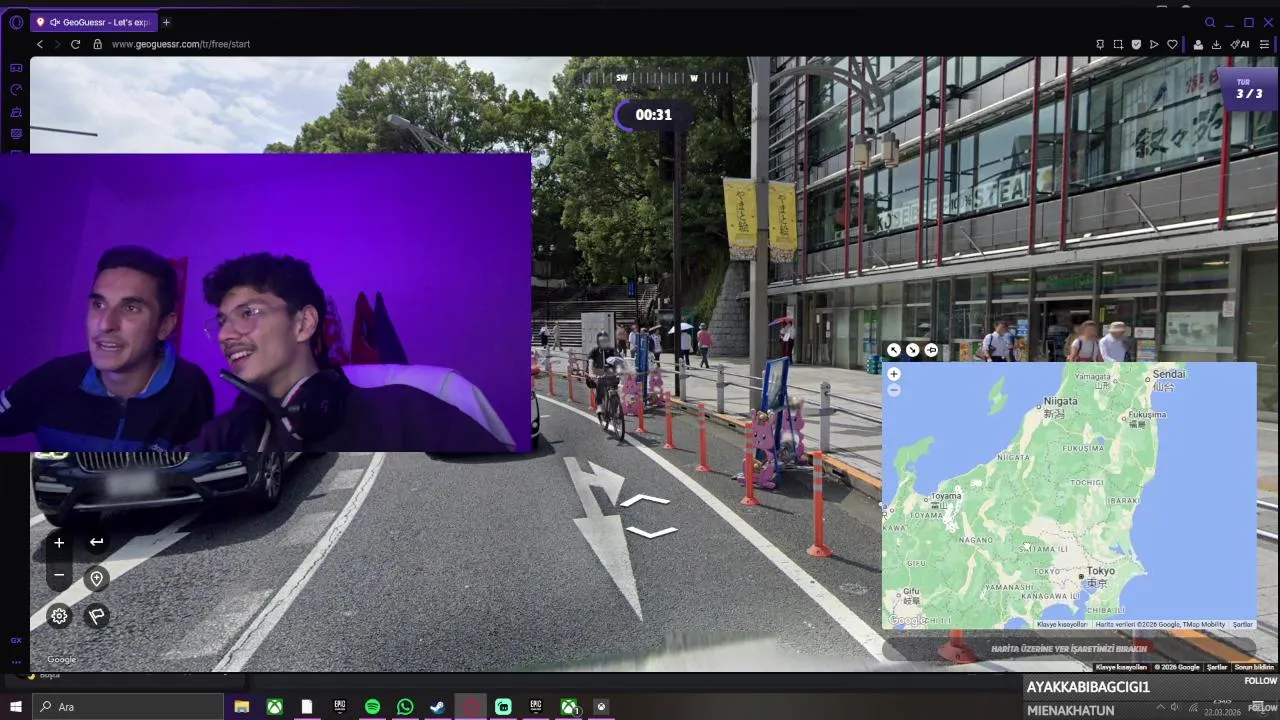Zoom out the guess map
The image size is (1280, 720).
tap(894, 390)
